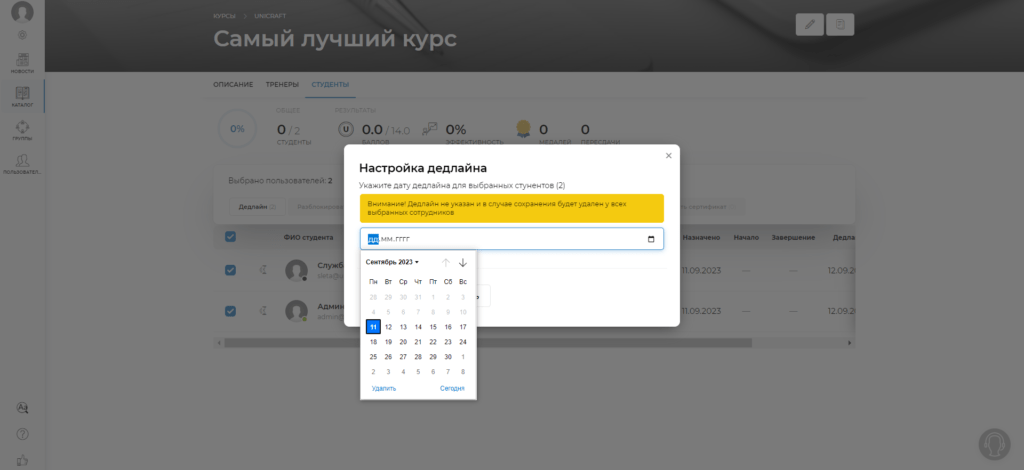Click the horizontal table scrollbar
Viewport: 1024px width, 470px height.
tap(488, 343)
